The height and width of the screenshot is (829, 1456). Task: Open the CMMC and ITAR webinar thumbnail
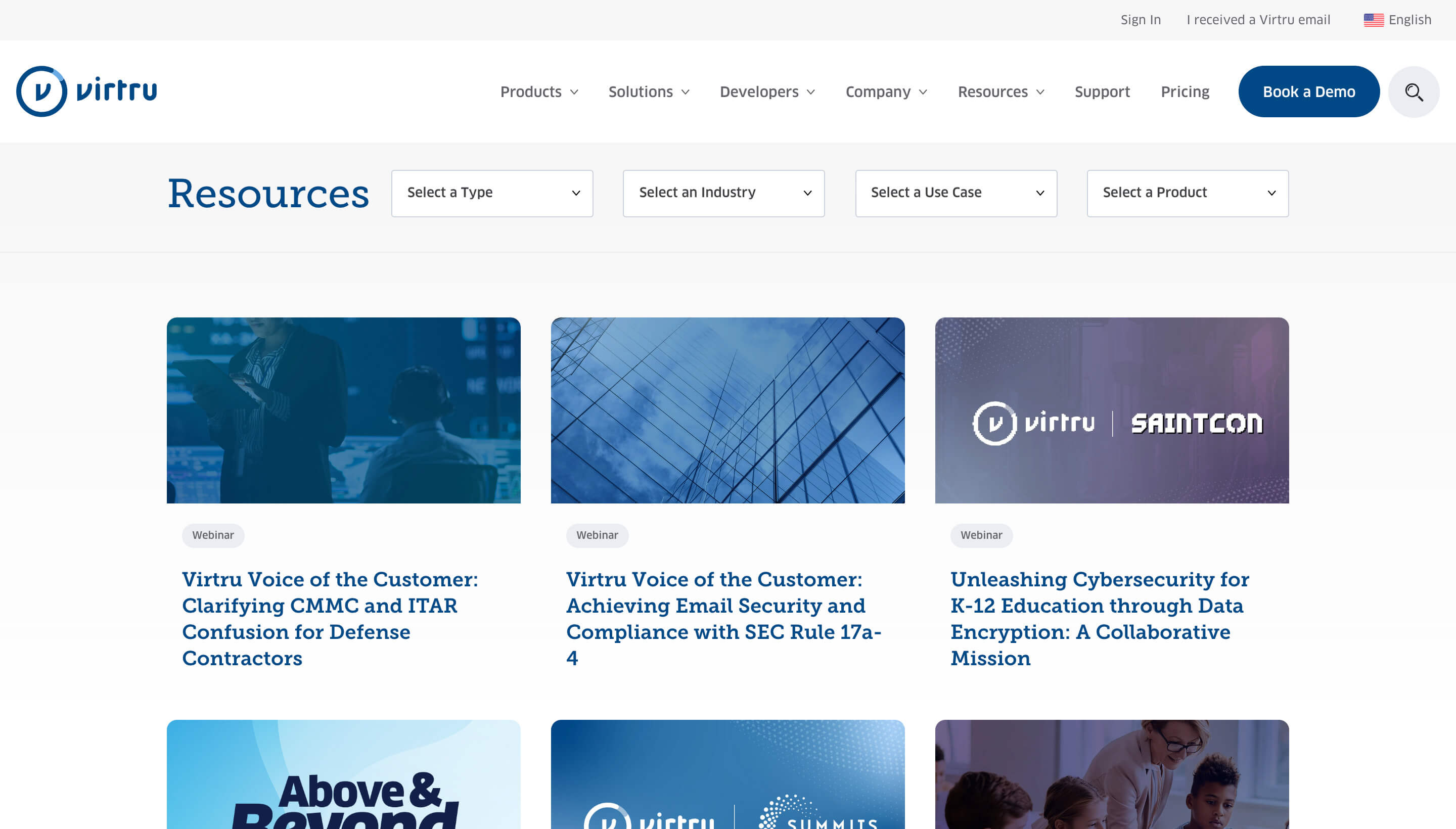point(343,410)
